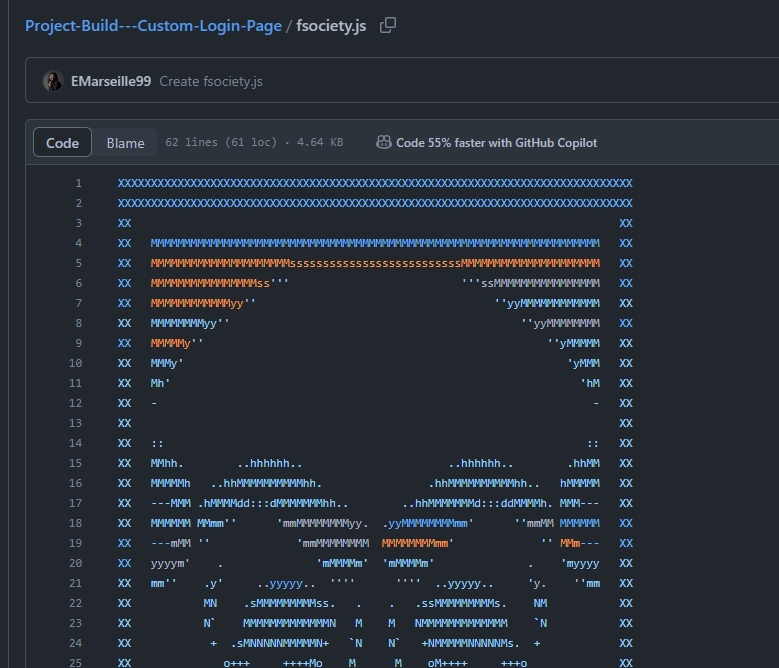This screenshot has width=779, height=668.
Task: Click the 'MMMy'' text on line 10
Action: point(167,363)
